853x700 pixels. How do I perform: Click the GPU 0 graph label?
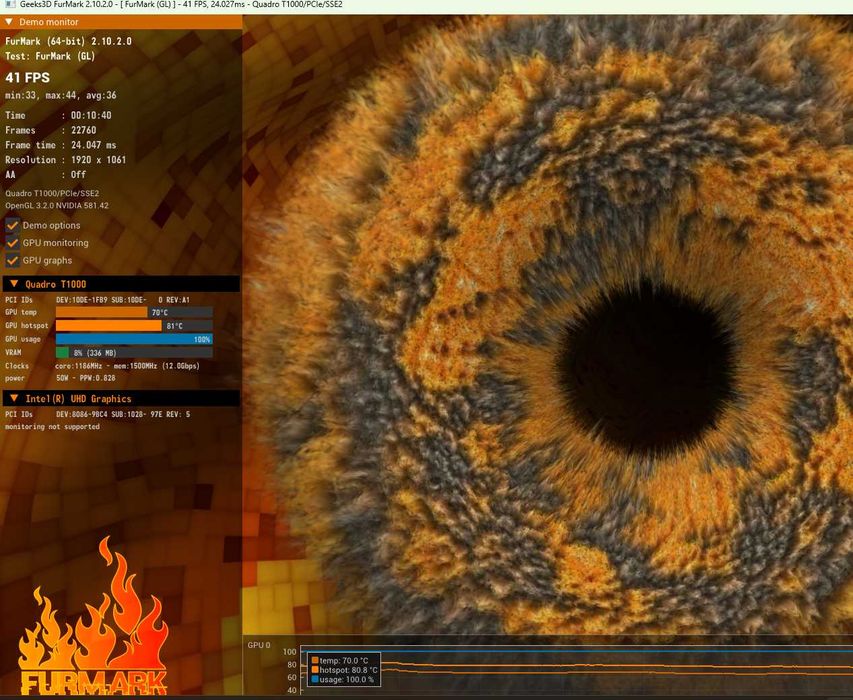[x=259, y=645]
